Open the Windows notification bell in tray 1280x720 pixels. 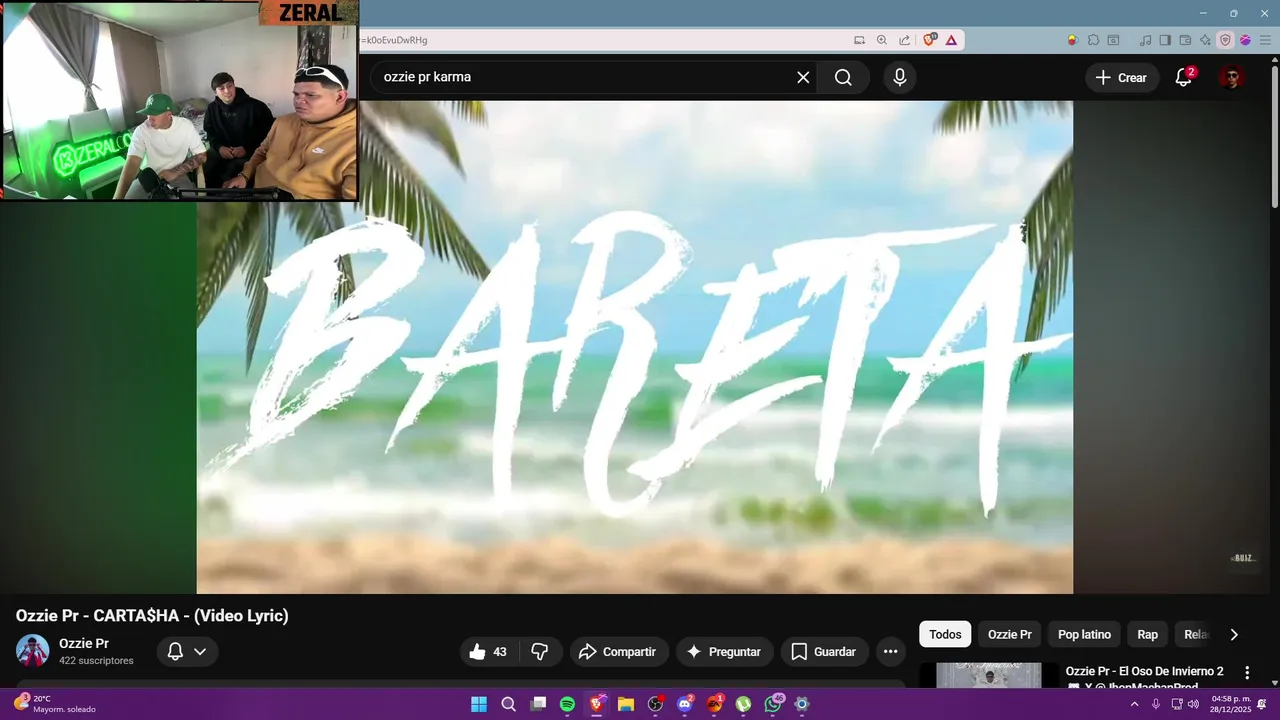click(1263, 704)
